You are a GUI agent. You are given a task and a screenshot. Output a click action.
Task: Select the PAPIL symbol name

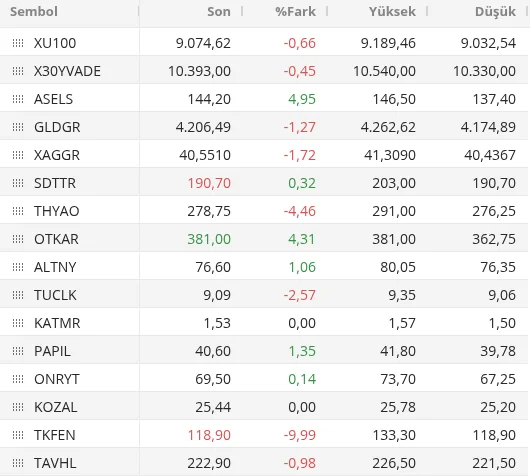[52, 351]
